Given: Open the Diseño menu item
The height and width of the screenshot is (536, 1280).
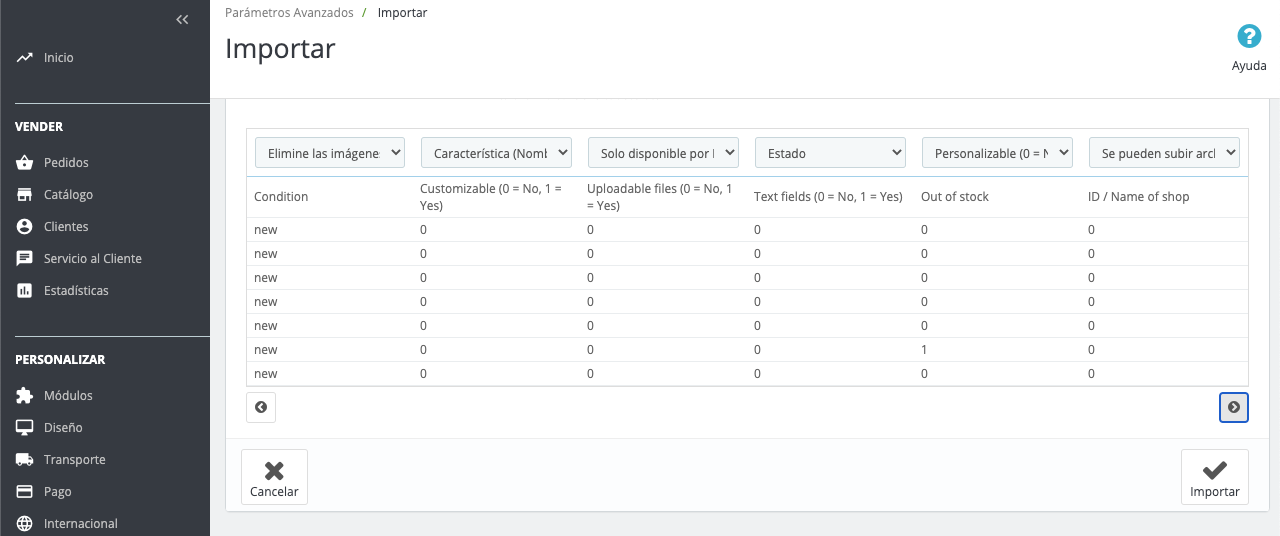Looking at the screenshot, I should click(x=63, y=427).
